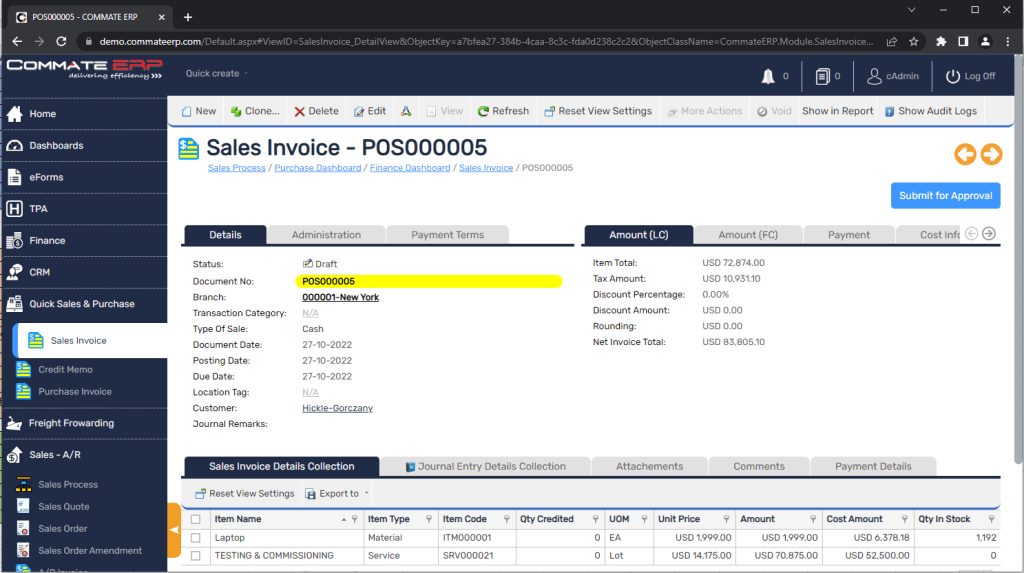1024x573 pixels.
Task: Click the Commate ERP logo
Action: (84, 69)
